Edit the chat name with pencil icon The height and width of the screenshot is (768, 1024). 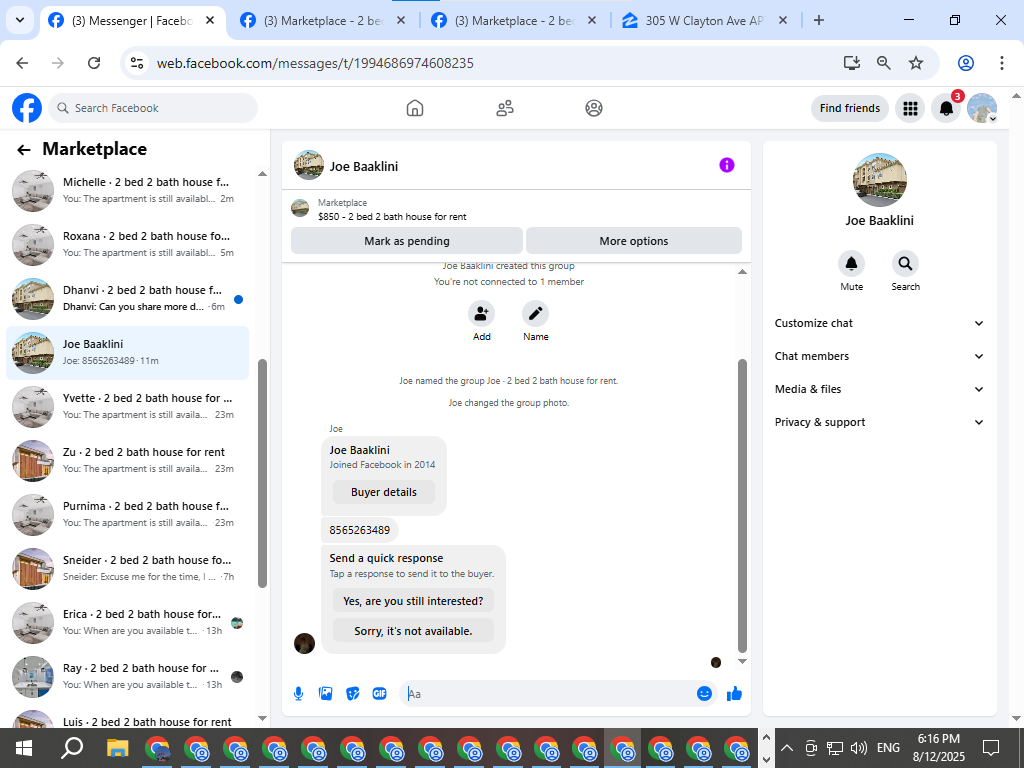coord(536,314)
